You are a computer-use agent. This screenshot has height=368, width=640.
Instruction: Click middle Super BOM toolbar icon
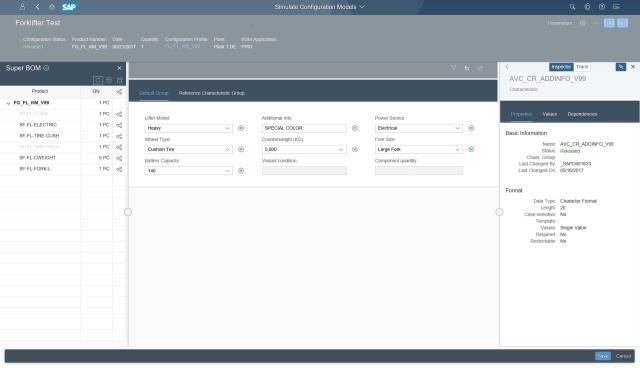109,80
